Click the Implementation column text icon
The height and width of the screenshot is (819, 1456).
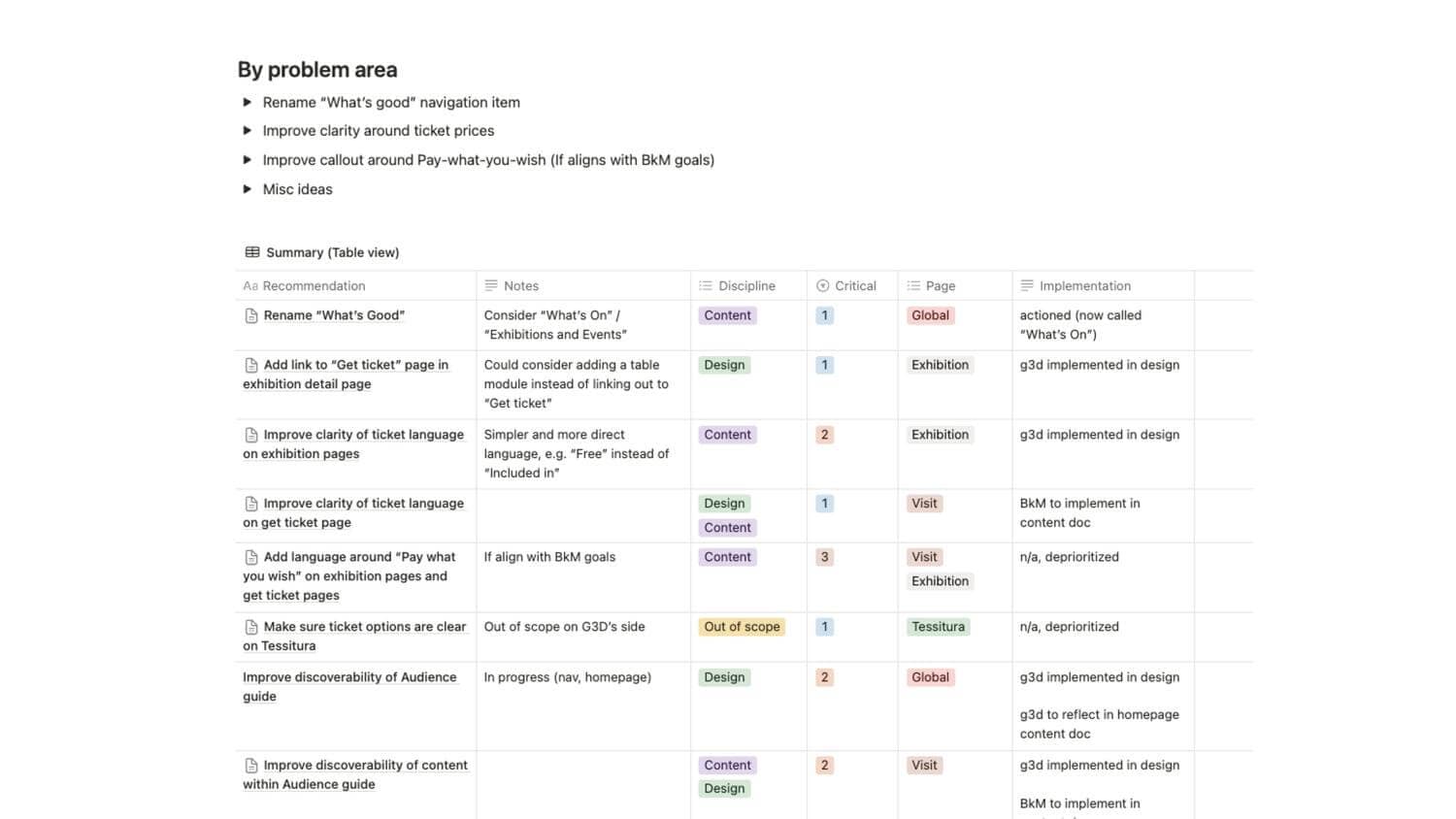click(x=1027, y=286)
